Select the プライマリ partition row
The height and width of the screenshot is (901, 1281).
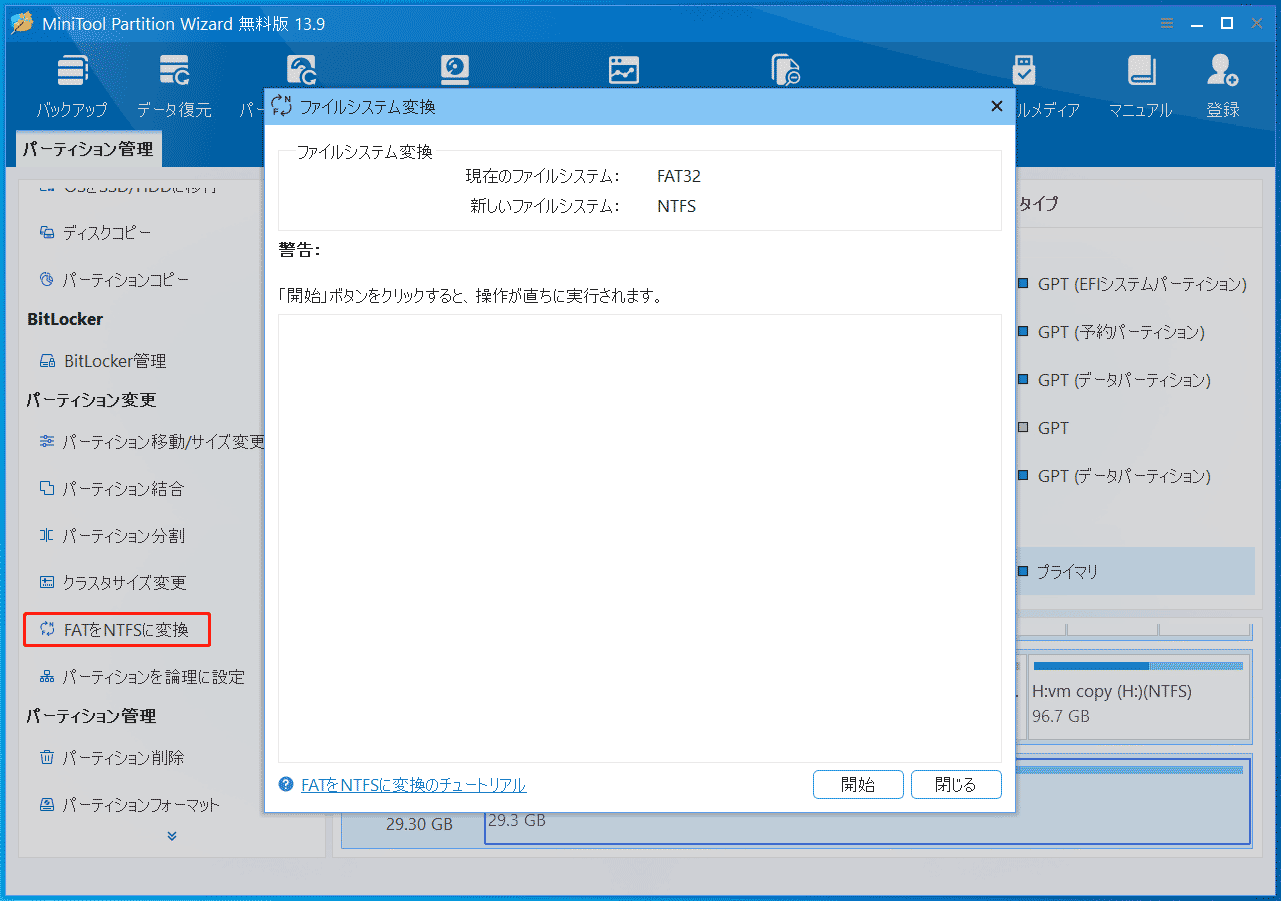pos(1135,572)
